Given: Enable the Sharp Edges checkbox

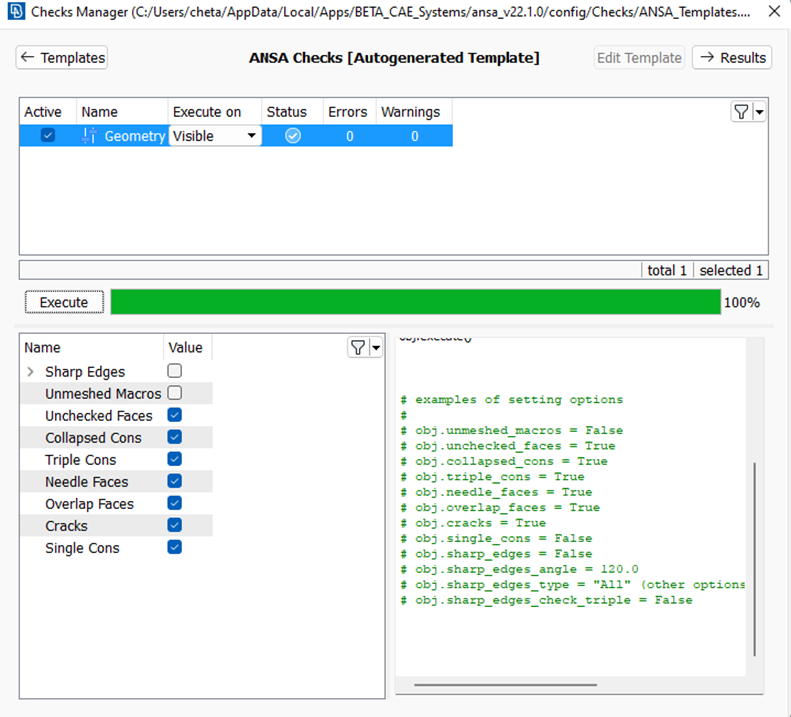Looking at the screenshot, I should click(x=175, y=371).
